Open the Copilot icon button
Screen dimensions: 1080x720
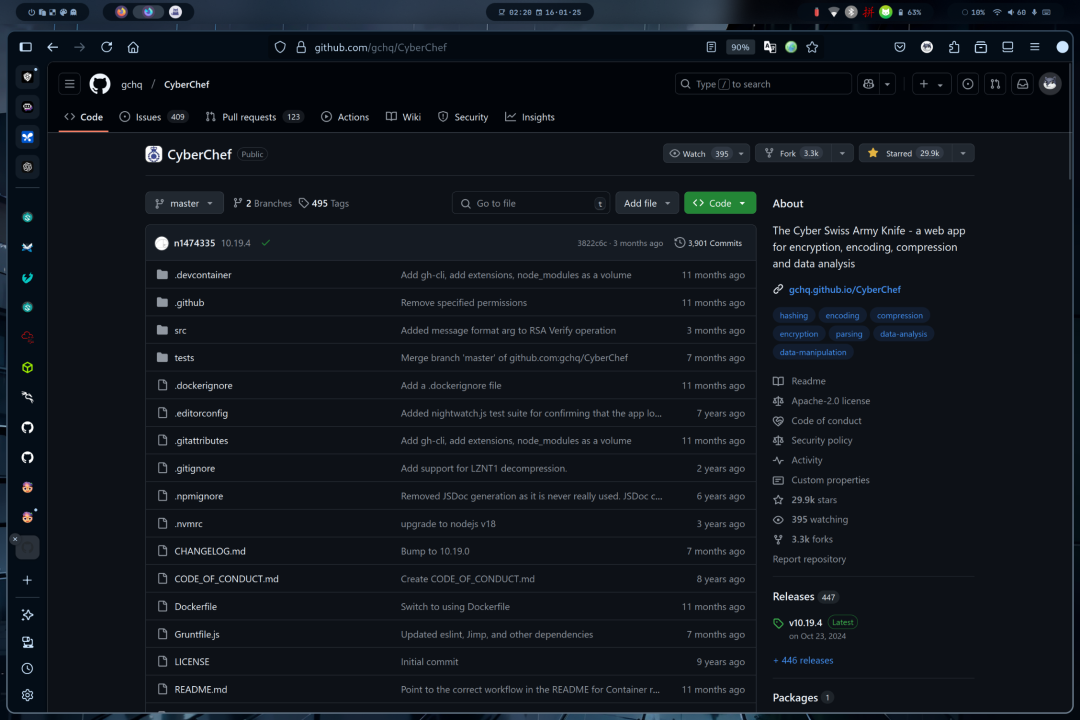[x=868, y=84]
